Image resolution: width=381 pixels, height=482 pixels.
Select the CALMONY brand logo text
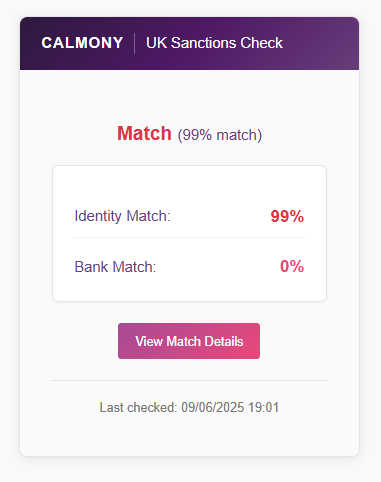click(82, 43)
